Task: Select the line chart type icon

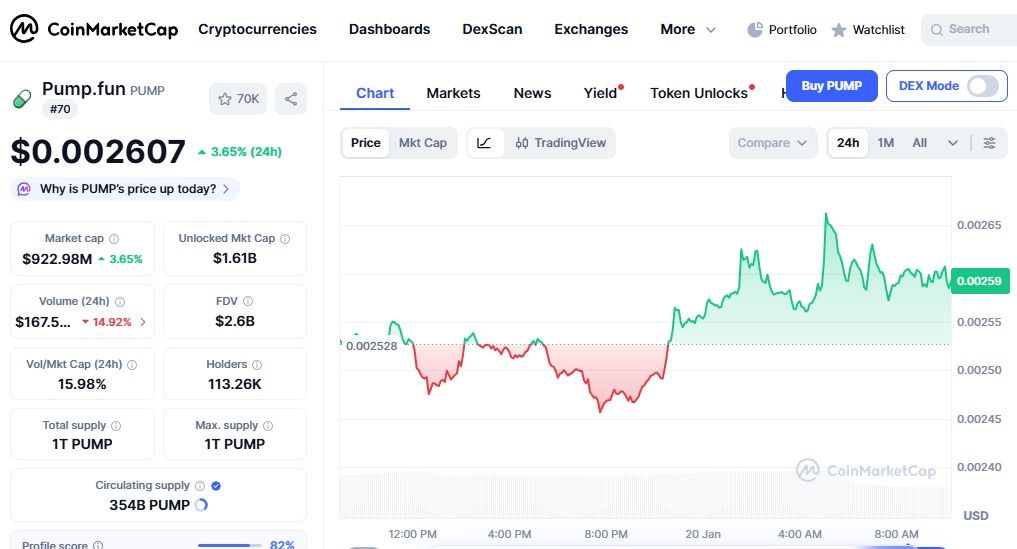Action: coord(485,143)
